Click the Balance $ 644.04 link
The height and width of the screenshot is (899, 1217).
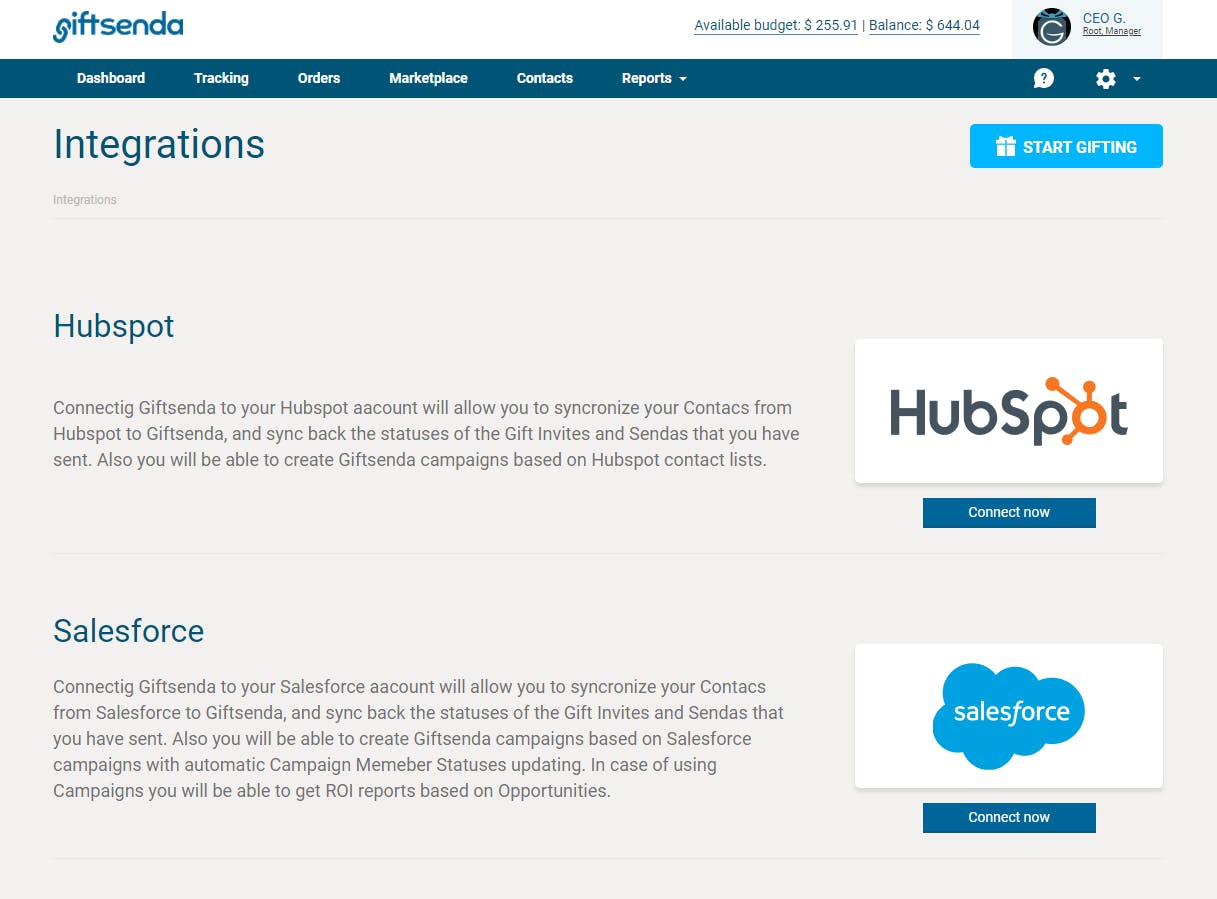[x=924, y=26]
